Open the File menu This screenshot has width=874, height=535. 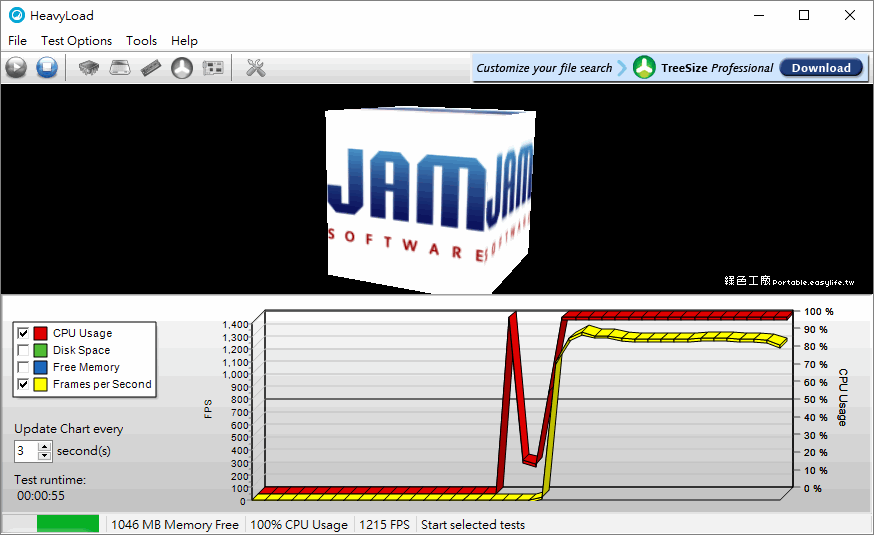point(17,41)
